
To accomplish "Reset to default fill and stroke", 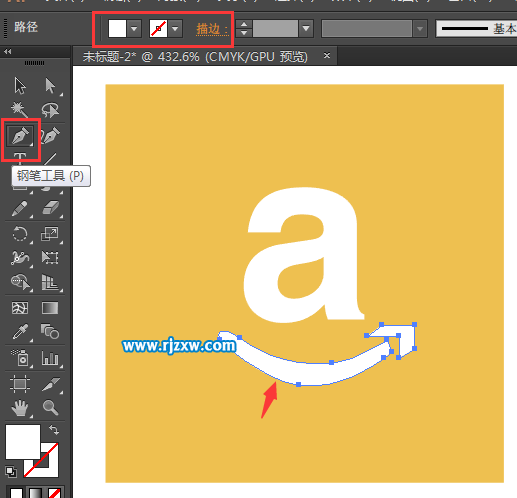I will (x=10, y=472).
